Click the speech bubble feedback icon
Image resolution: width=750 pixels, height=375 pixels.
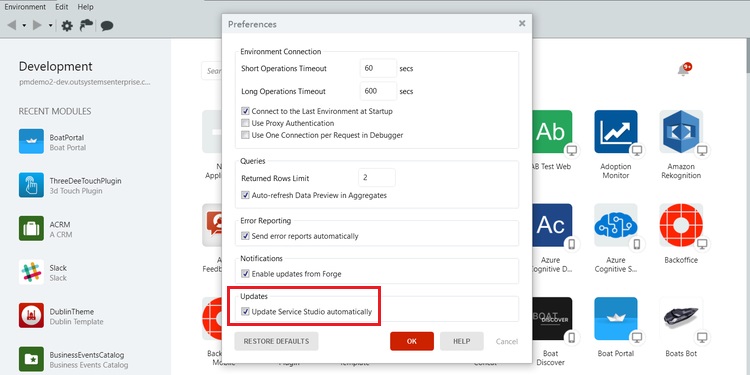point(107,26)
